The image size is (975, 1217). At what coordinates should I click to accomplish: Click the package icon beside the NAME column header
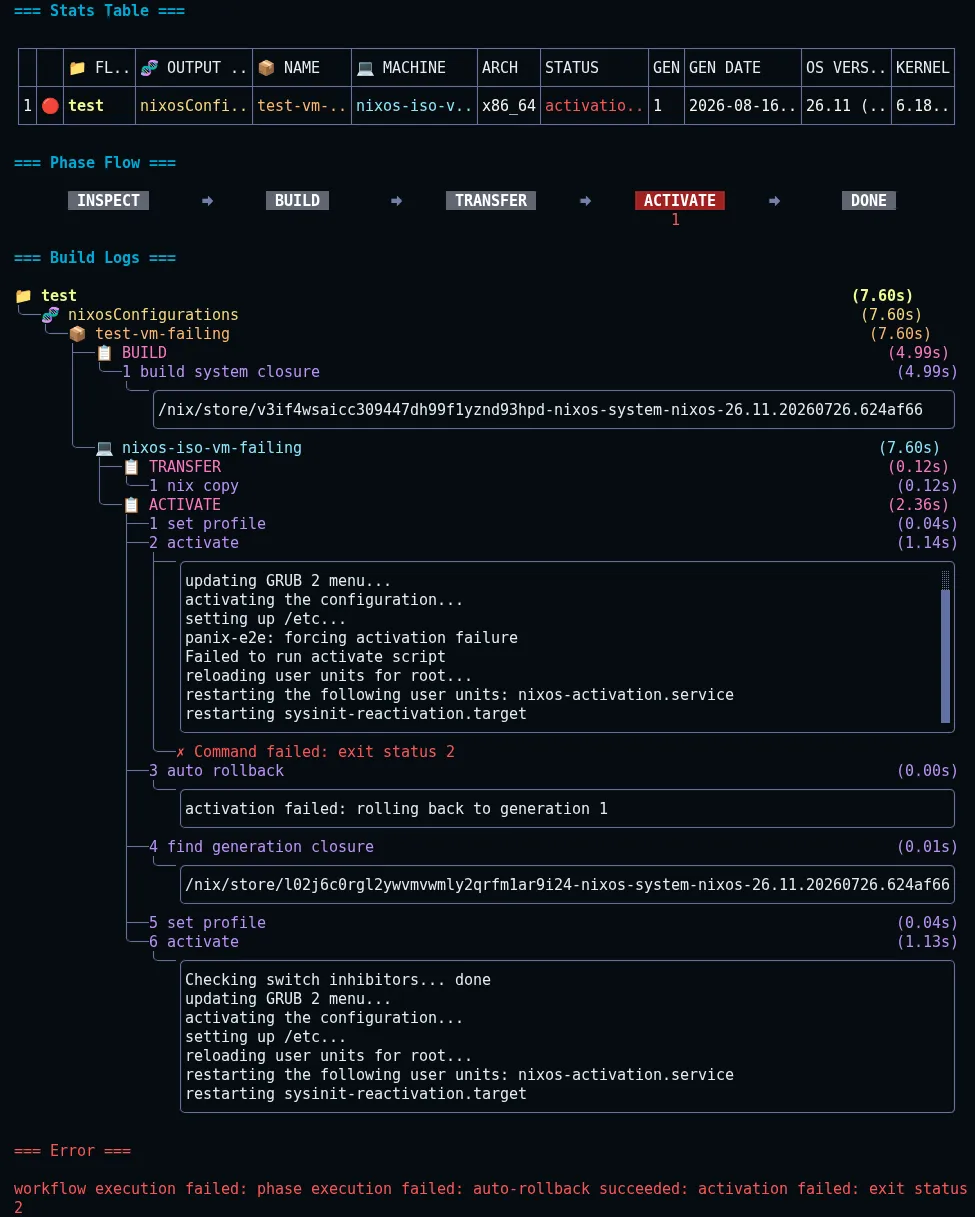click(x=266, y=68)
